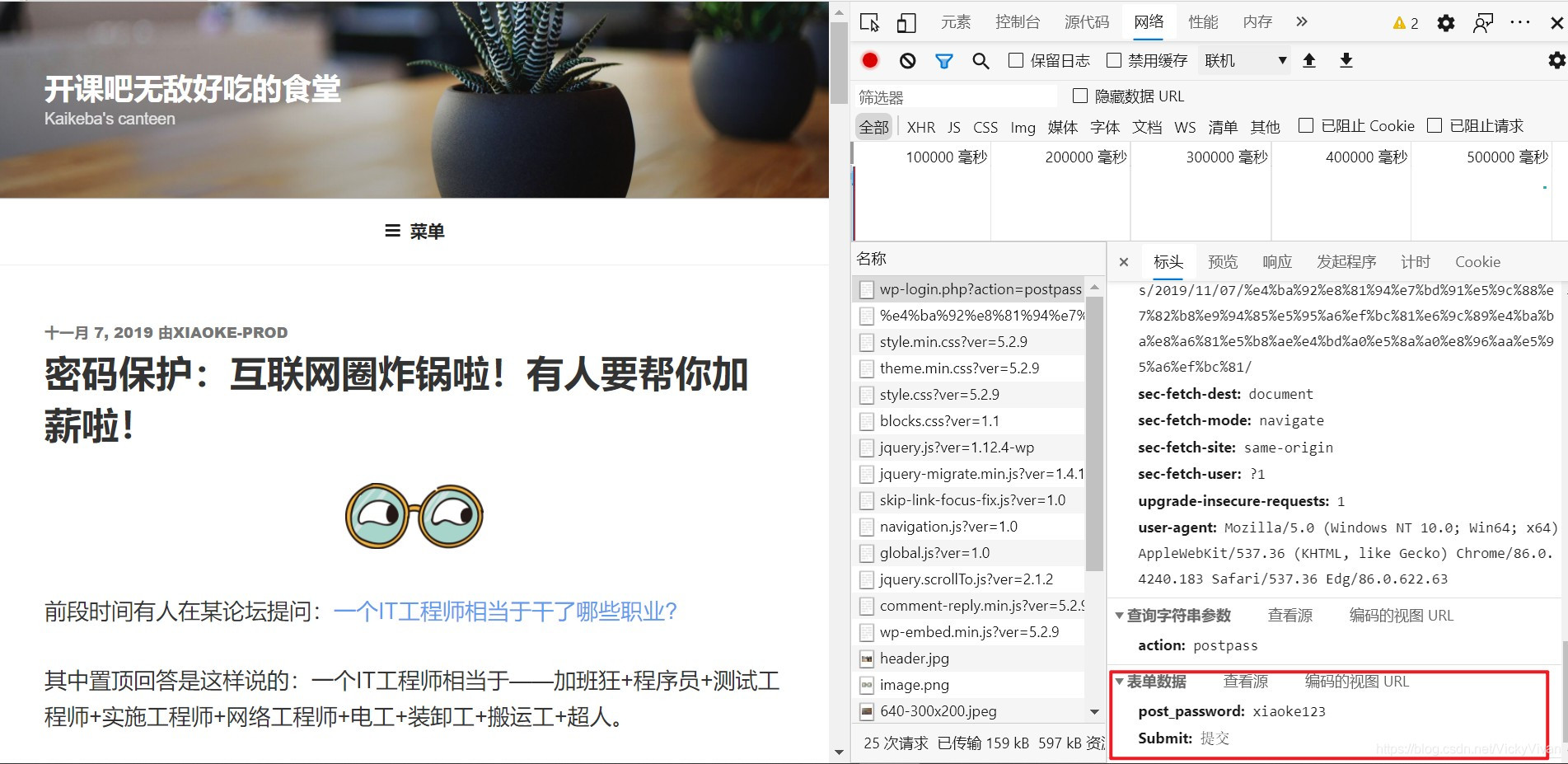
Task: Open DevTools settings gear
Action: 1446,23
